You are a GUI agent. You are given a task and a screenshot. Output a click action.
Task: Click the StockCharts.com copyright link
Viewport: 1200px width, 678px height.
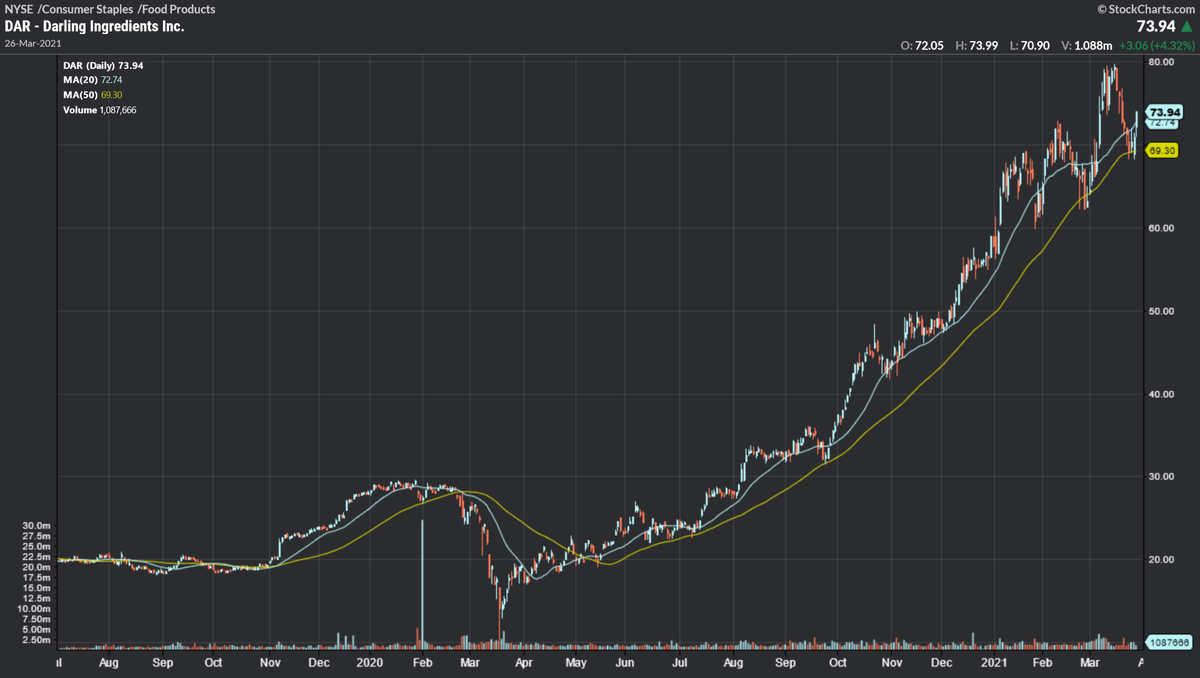[x=1144, y=9]
